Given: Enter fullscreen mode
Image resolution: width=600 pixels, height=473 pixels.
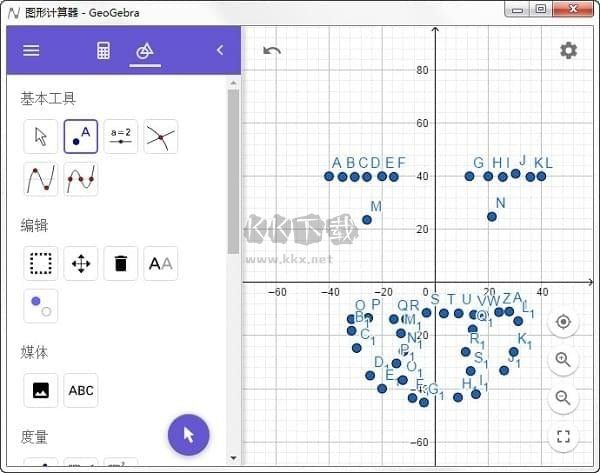Looking at the screenshot, I should [563, 436].
